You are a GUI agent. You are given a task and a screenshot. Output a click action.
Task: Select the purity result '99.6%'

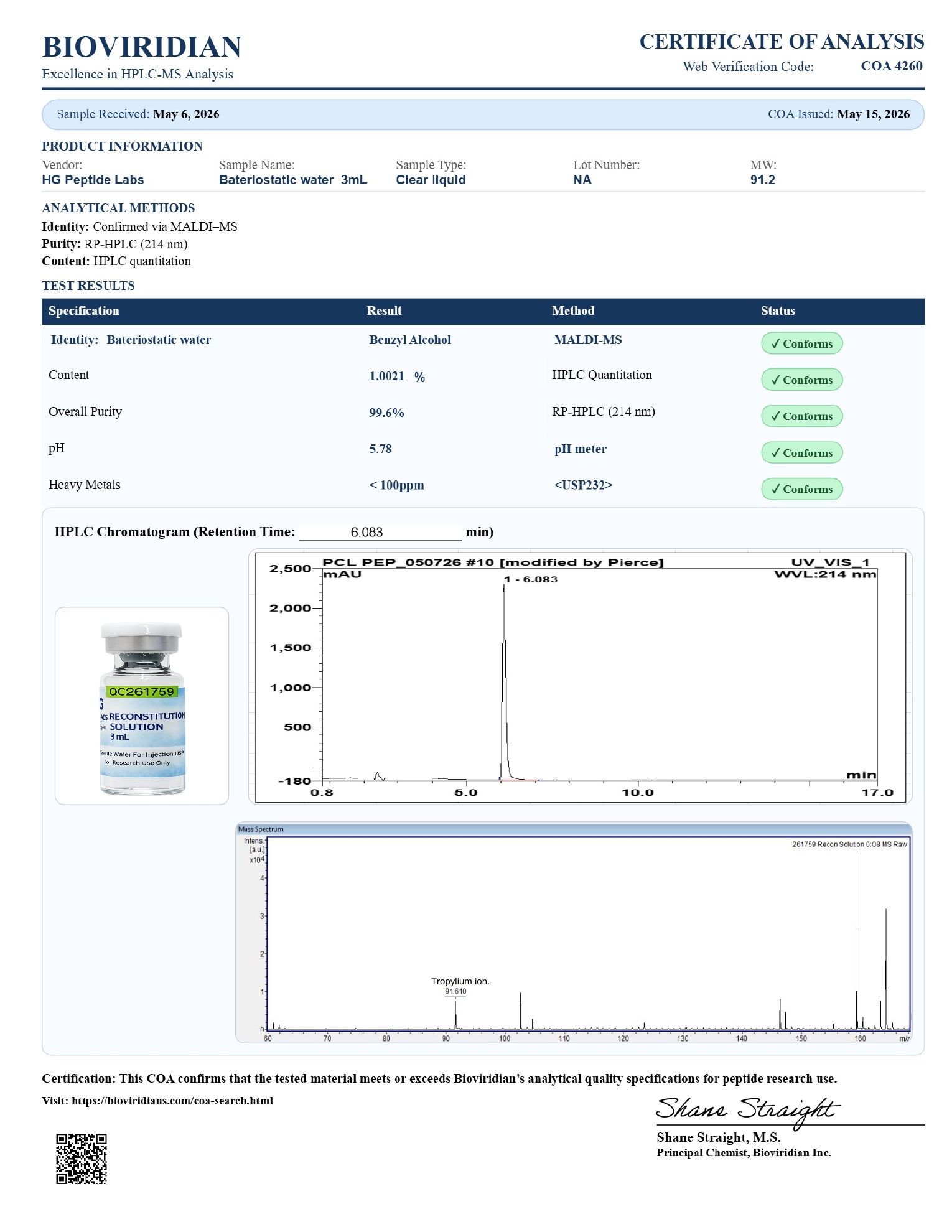coord(386,413)
